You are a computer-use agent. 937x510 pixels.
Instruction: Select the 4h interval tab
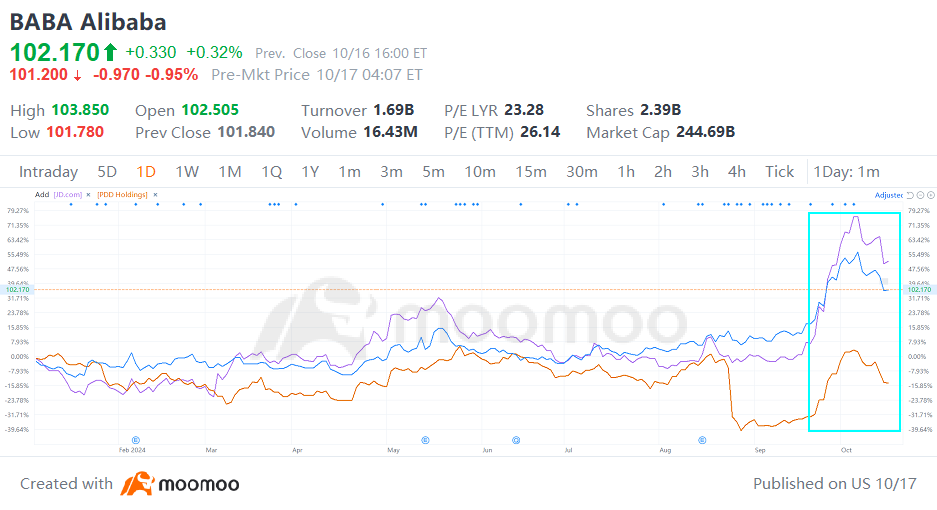click(737, 172)
